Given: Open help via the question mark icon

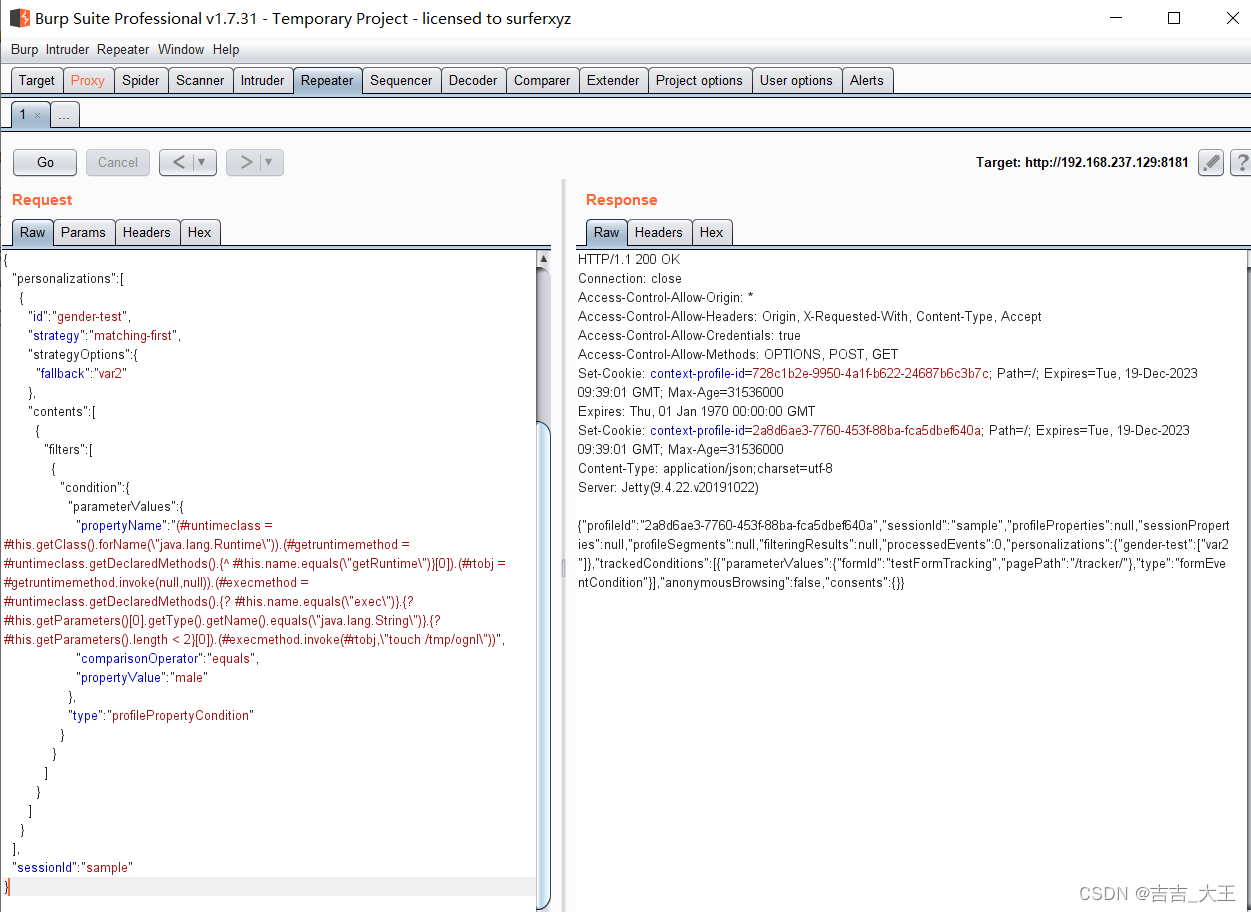Looking at the screenshot, I should pos(1241,163).
